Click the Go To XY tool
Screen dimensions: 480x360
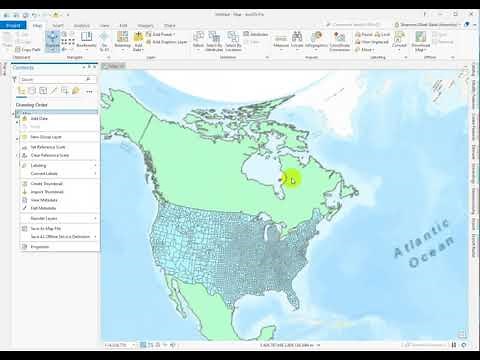(104, 41)
